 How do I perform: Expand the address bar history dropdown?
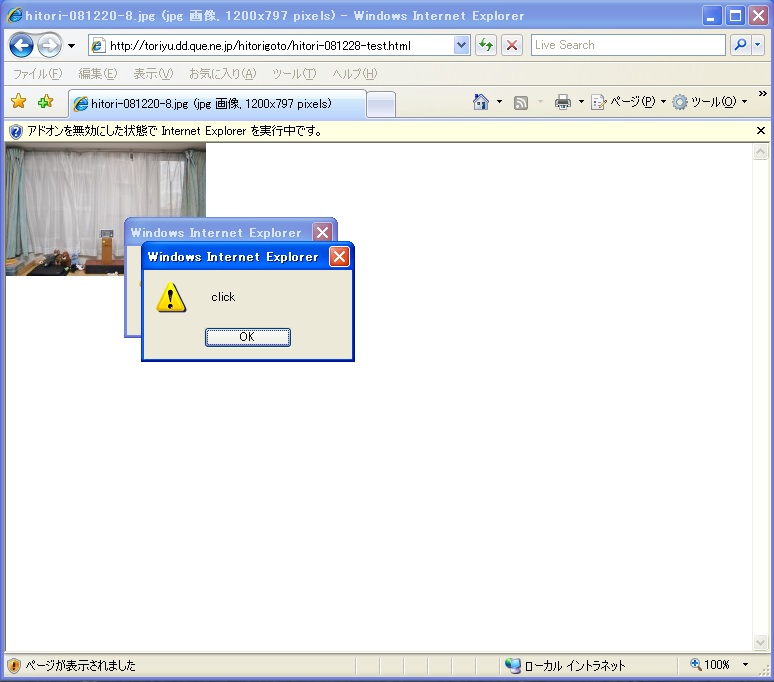point(462,45)
